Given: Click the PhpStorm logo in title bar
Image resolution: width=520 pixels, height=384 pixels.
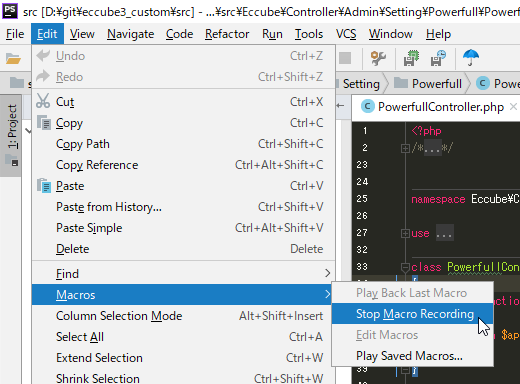Looking at the screenshot, I should coord(10,11).
